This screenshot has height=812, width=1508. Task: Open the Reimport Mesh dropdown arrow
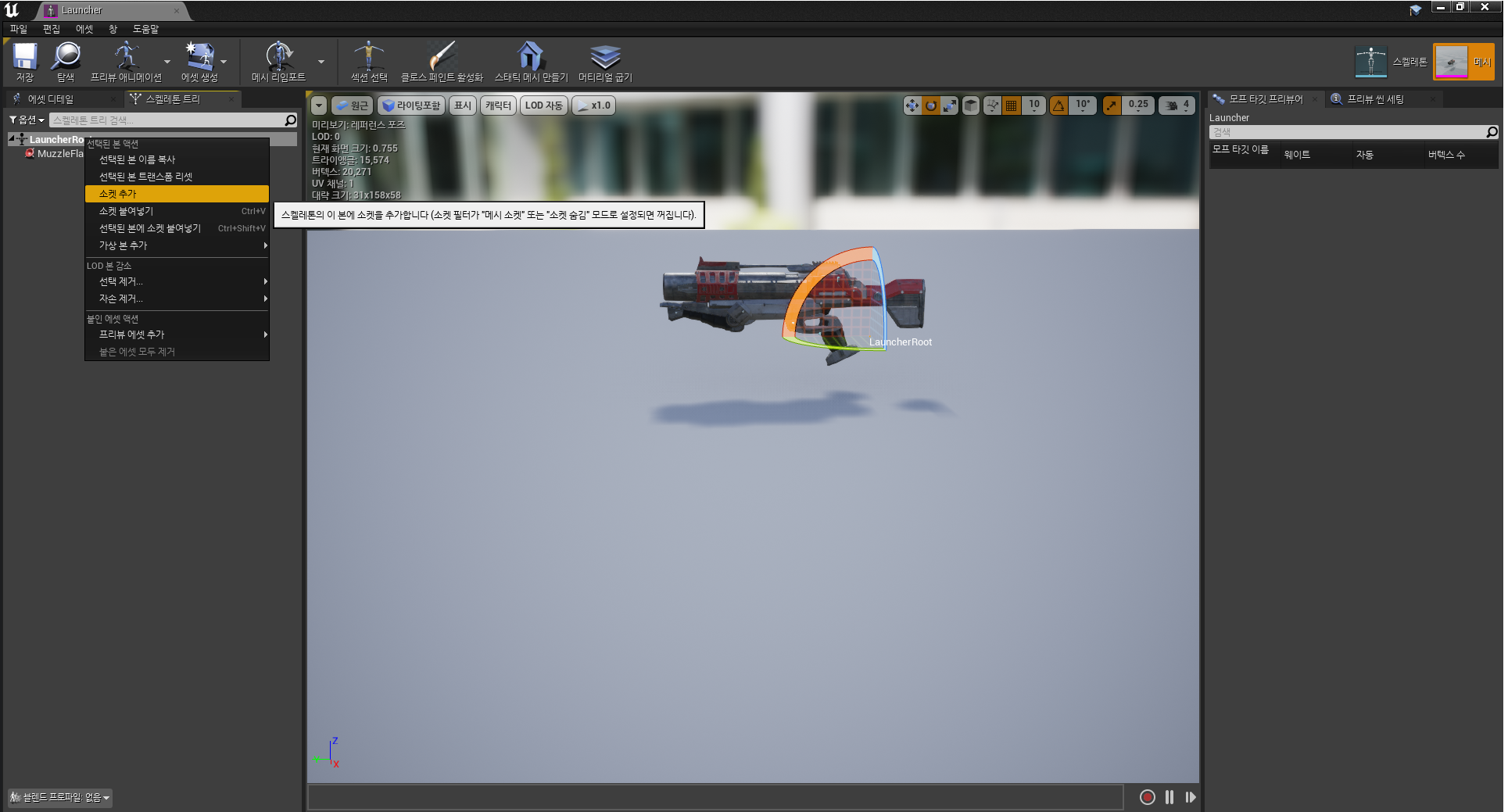pos(321,62)
